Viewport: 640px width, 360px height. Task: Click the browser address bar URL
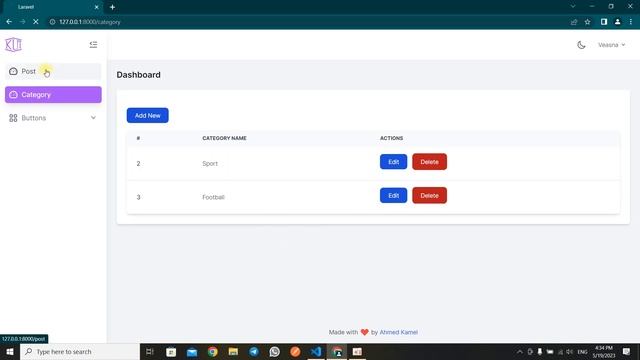pos(90,22)
